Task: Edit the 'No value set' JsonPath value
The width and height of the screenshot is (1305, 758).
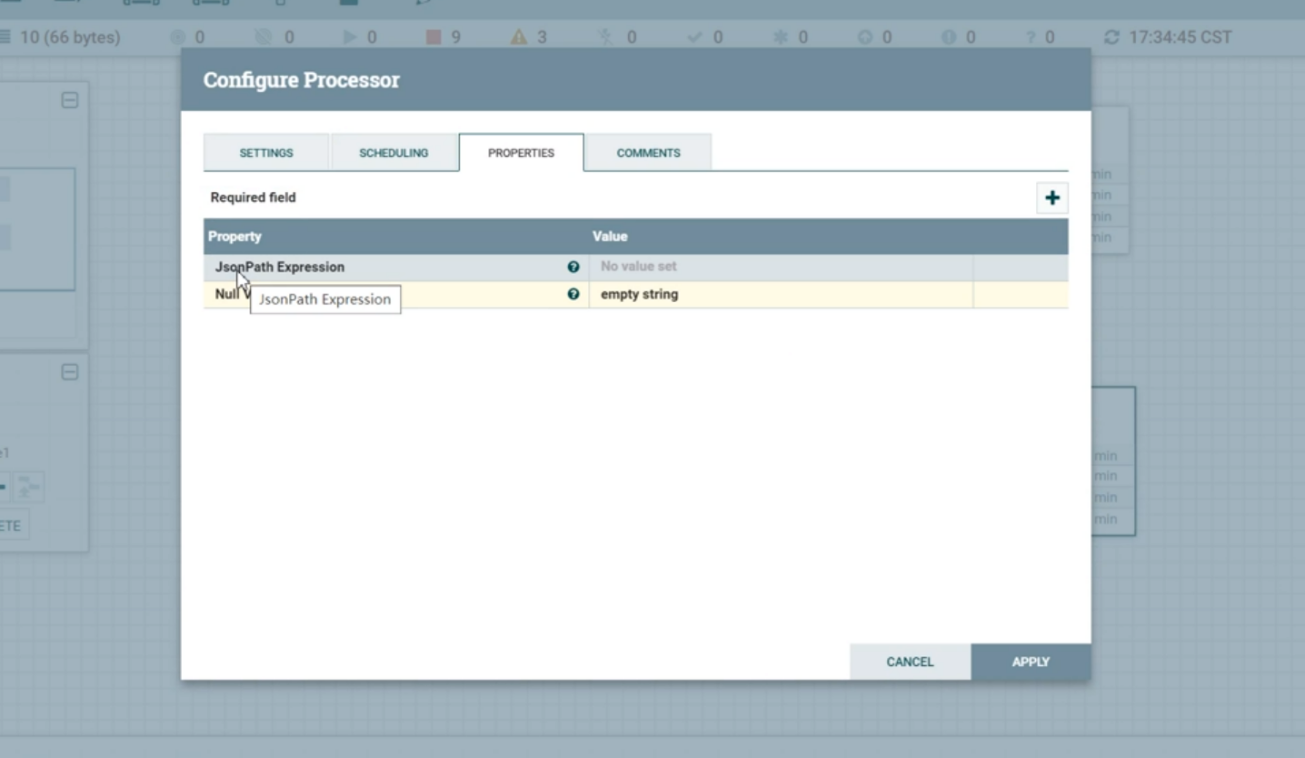Action: (781, 267)
